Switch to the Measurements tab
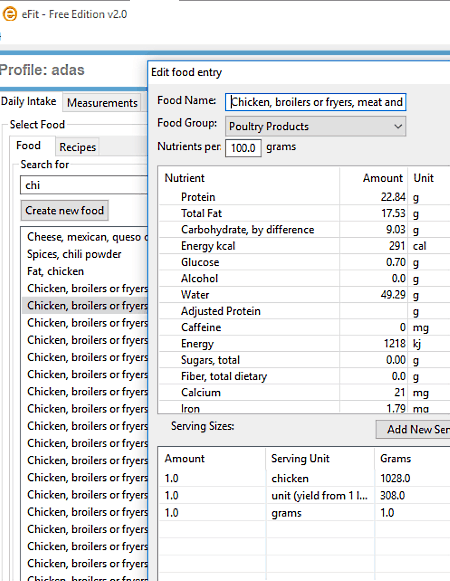This screenshot has width=450, height=581. pos(102,103)
